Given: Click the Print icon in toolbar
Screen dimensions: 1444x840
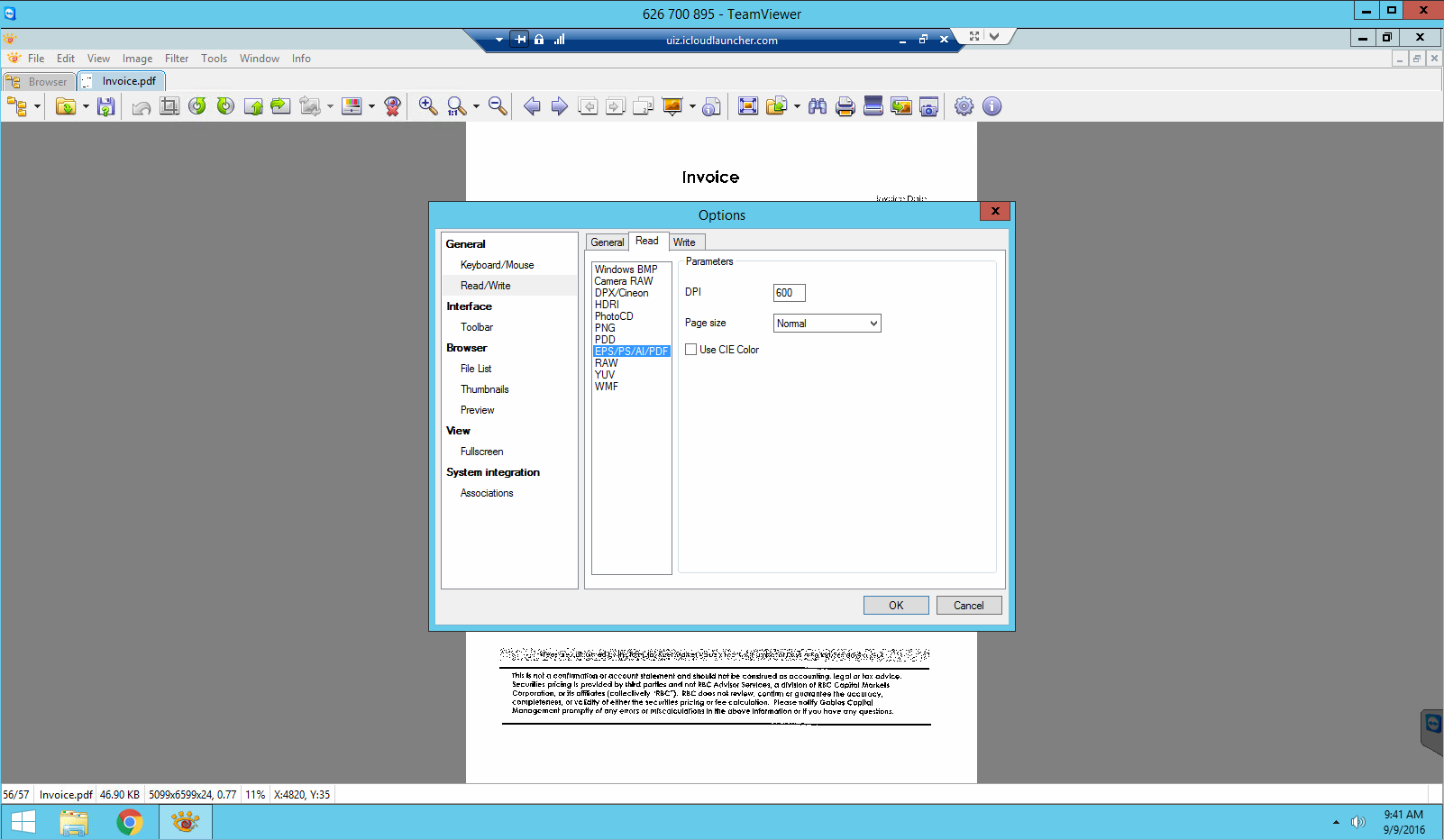Looking at the screenshot, I should coord(845,106).
